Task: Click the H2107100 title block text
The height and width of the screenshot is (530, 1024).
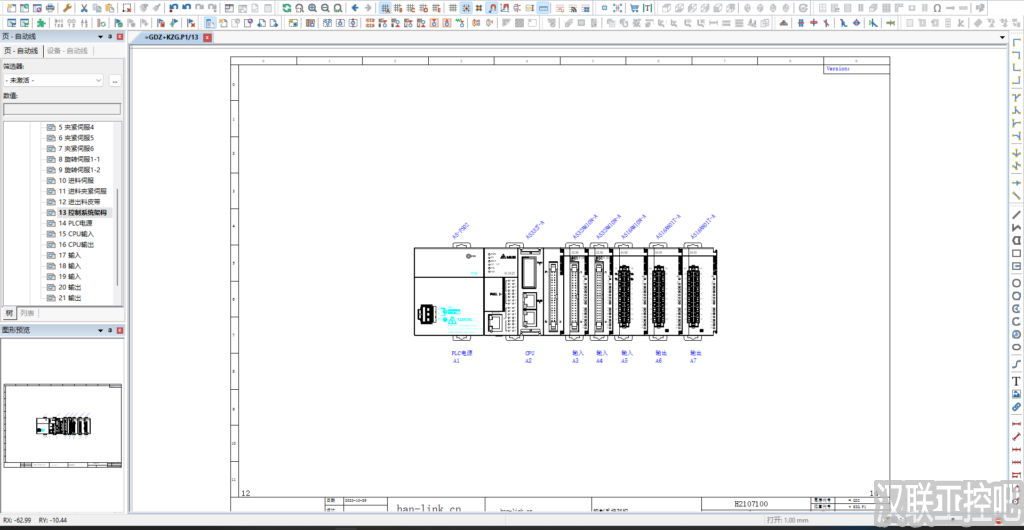Action: coord(751,503)
